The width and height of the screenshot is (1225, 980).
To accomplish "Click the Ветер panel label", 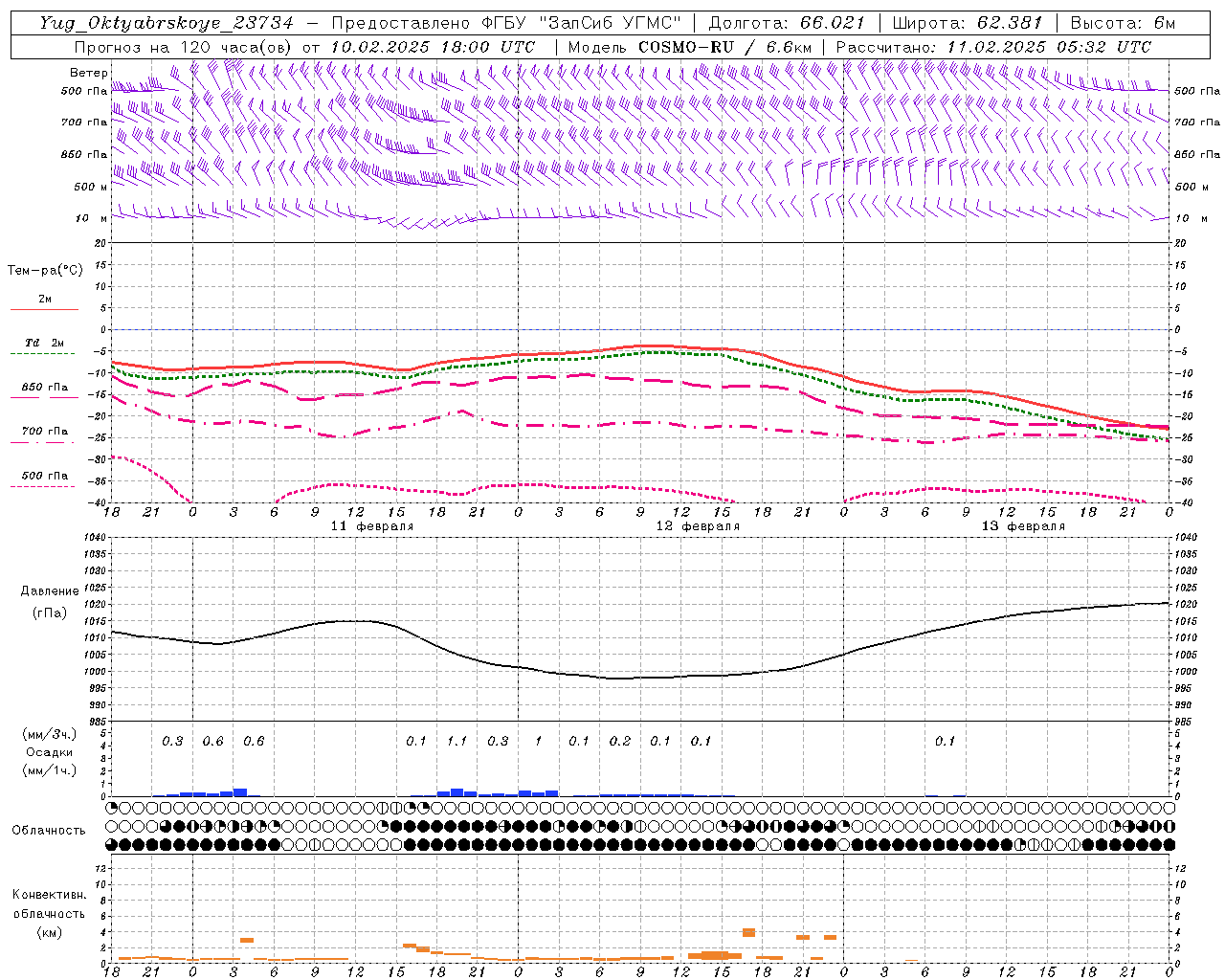I will pos(88,73).
